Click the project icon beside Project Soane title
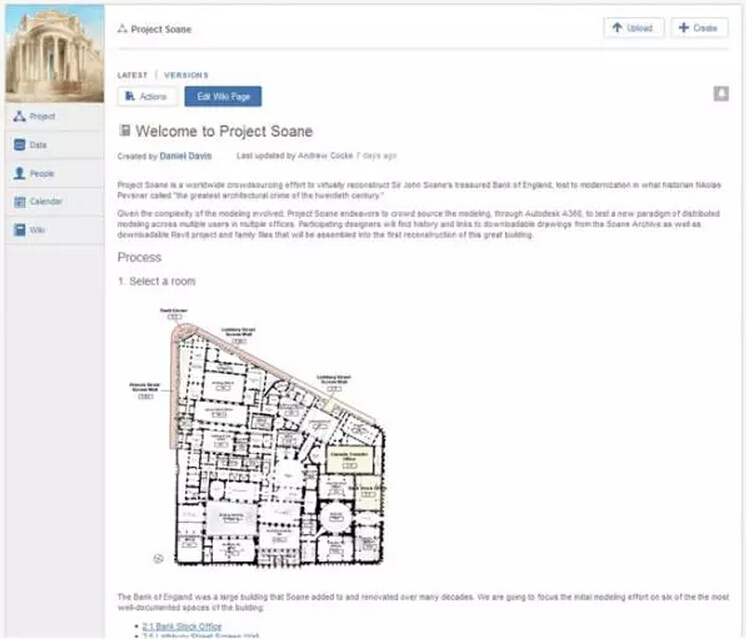Image resolution: width=746 pixels, height=643 pixels. (122, 29)
